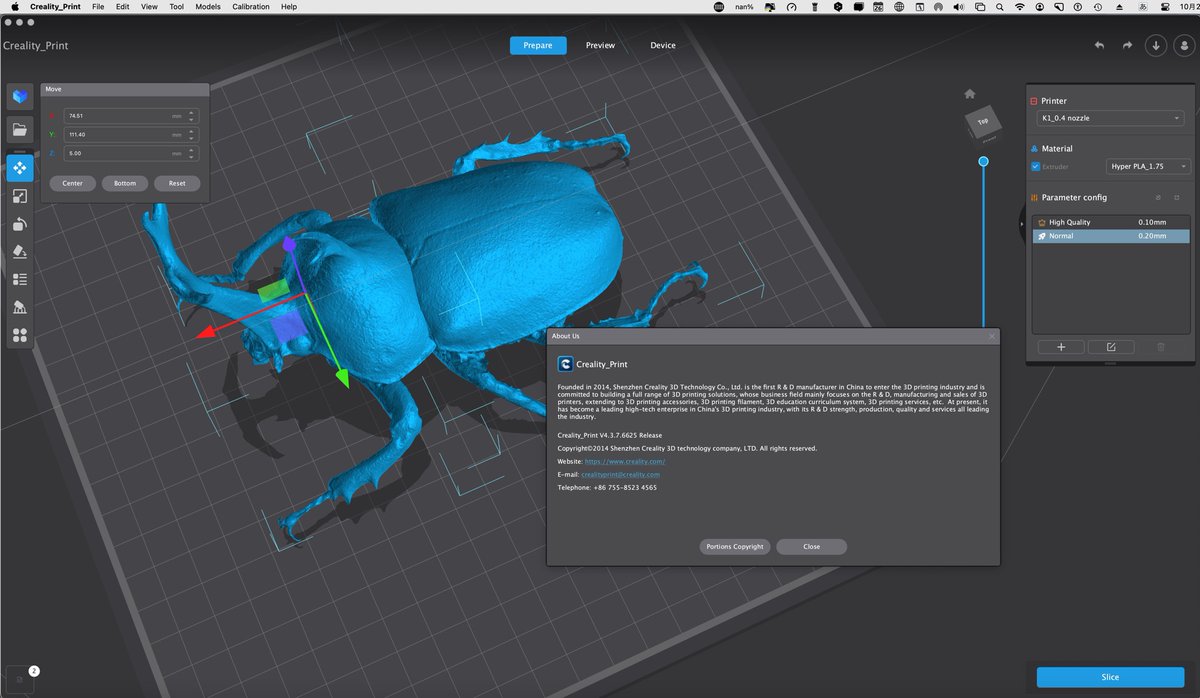
Task: Open the Models menu
Action: coord(208,7)
